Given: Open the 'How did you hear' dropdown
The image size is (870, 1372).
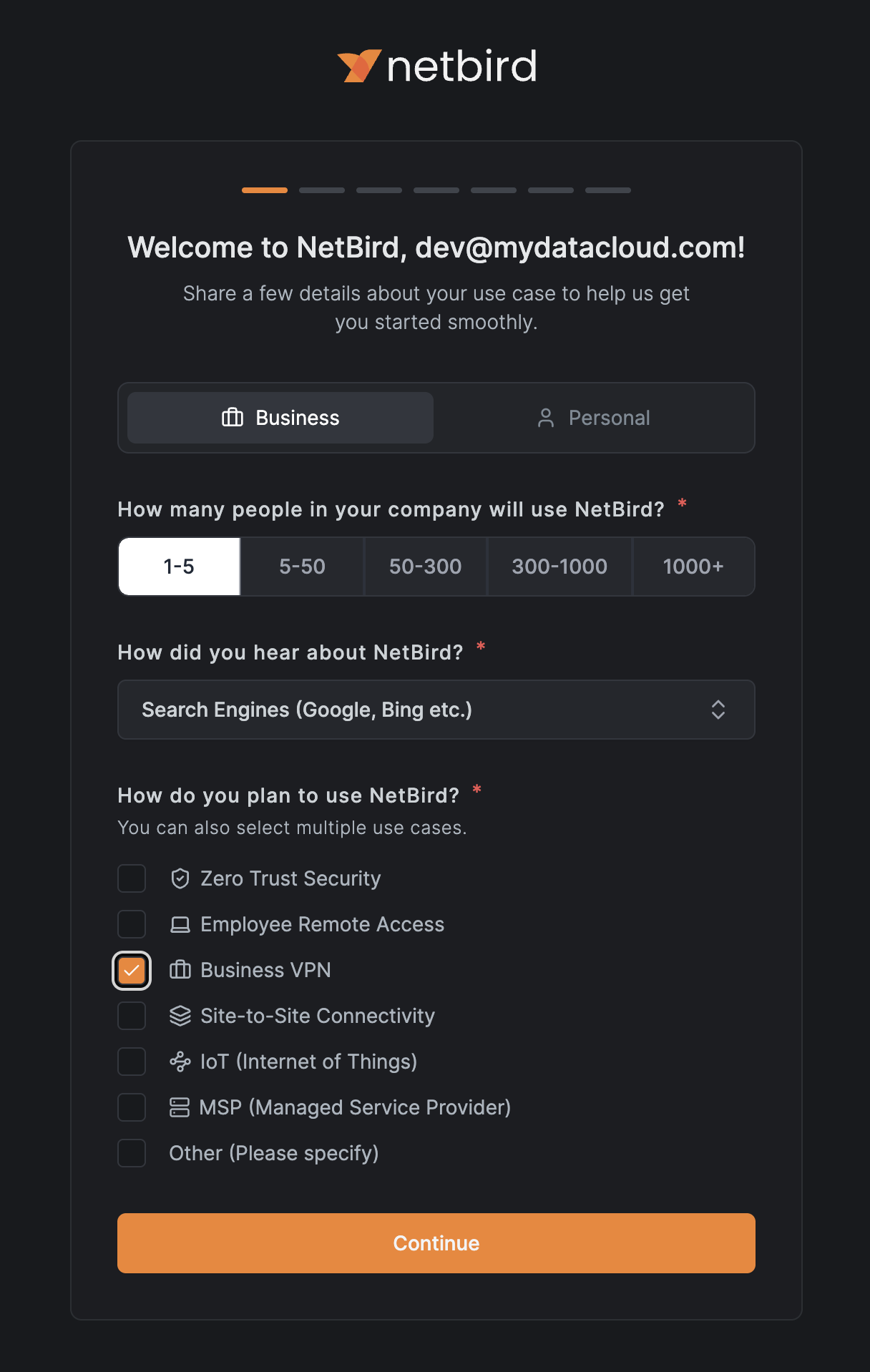Looking at the screenshot, I should 436,710.
